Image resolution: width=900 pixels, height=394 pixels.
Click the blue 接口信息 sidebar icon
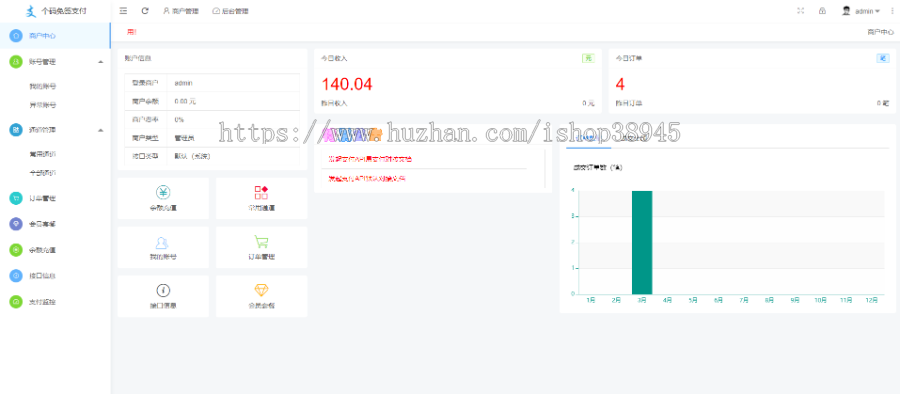coord(15,276)
